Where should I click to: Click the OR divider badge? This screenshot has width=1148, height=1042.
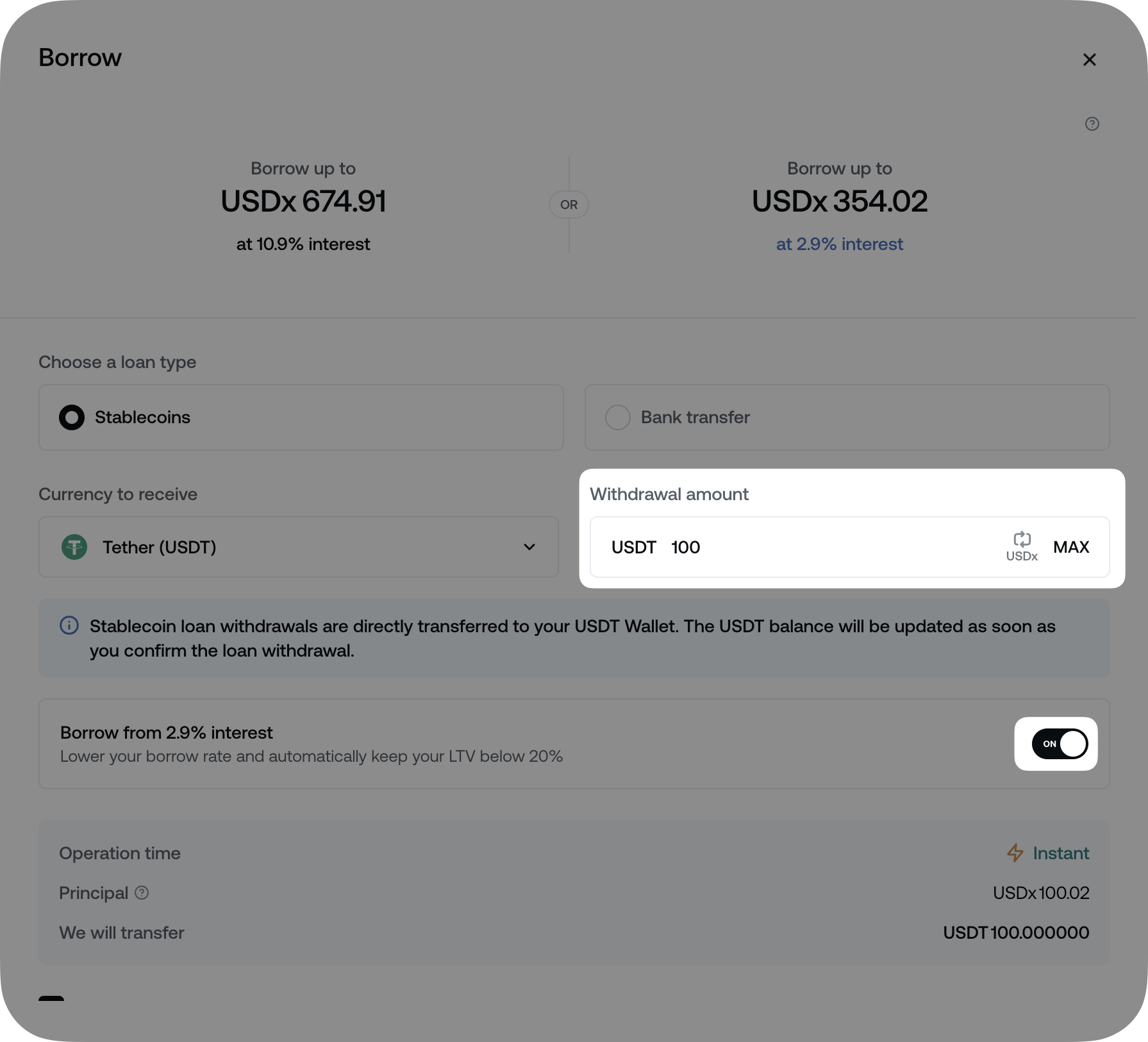569,205
